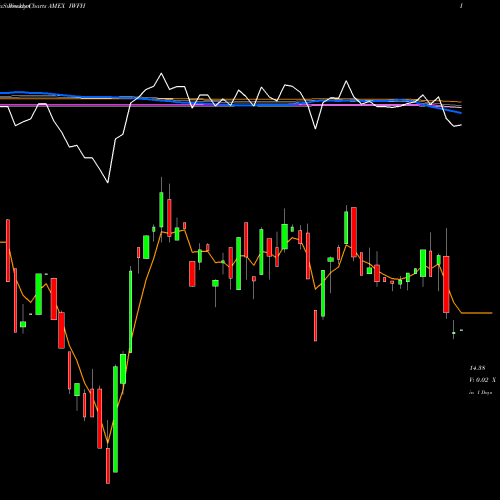This screenshot has height=500, width=500.
Task: Click the price value 14.58
Action: coord(477,368)
